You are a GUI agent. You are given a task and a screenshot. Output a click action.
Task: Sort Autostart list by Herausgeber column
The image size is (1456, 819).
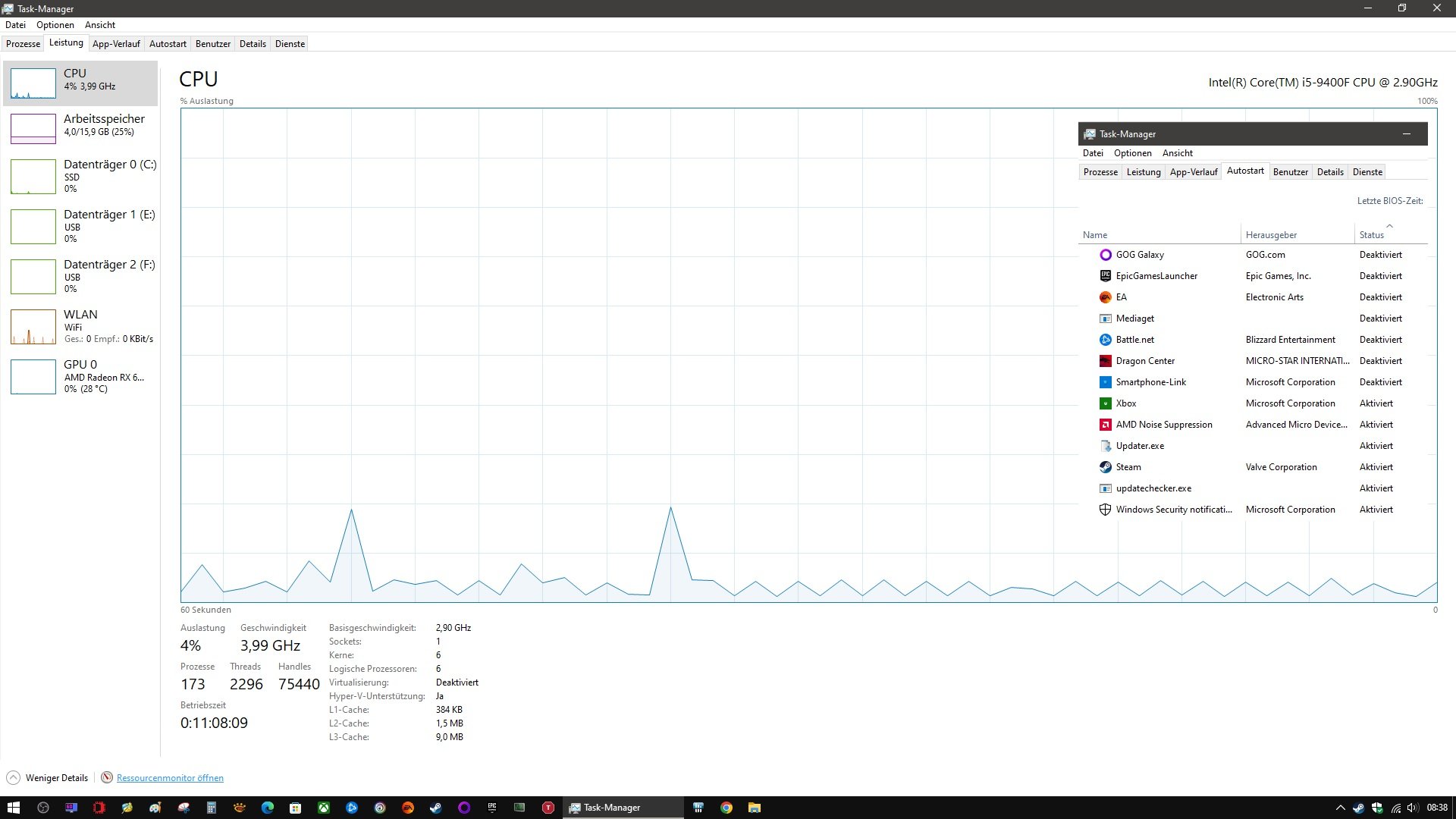tap(1298, 234)
